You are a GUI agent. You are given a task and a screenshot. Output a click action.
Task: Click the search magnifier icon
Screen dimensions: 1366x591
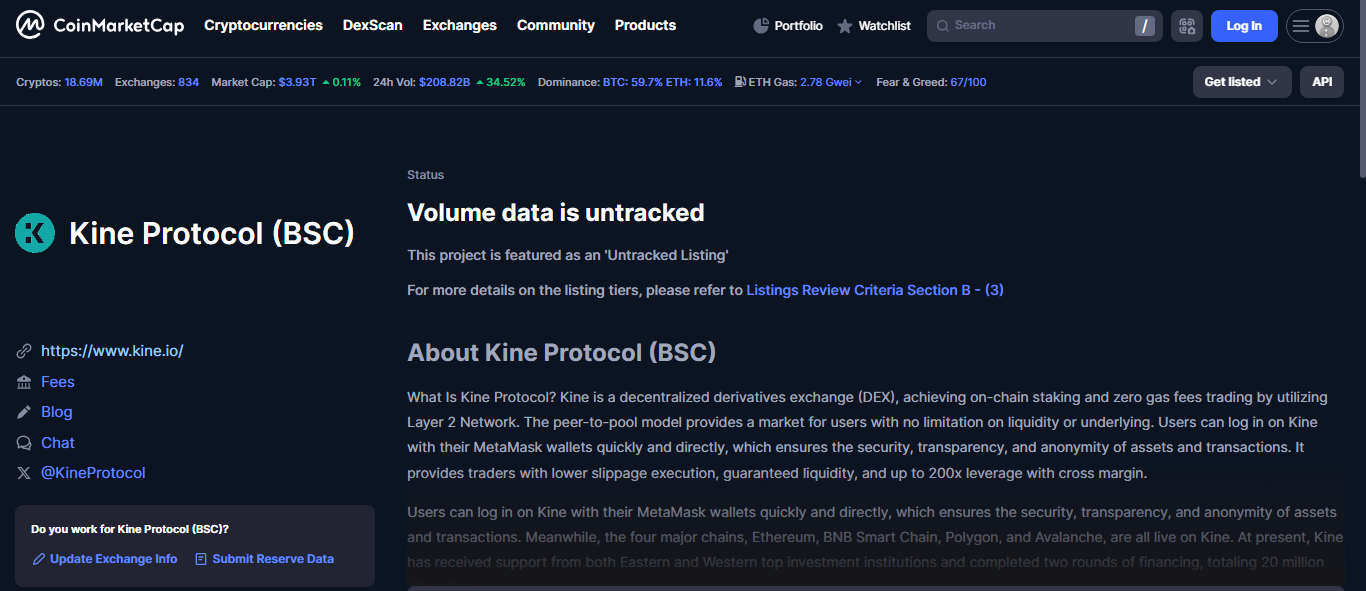[x=942, y=26]
